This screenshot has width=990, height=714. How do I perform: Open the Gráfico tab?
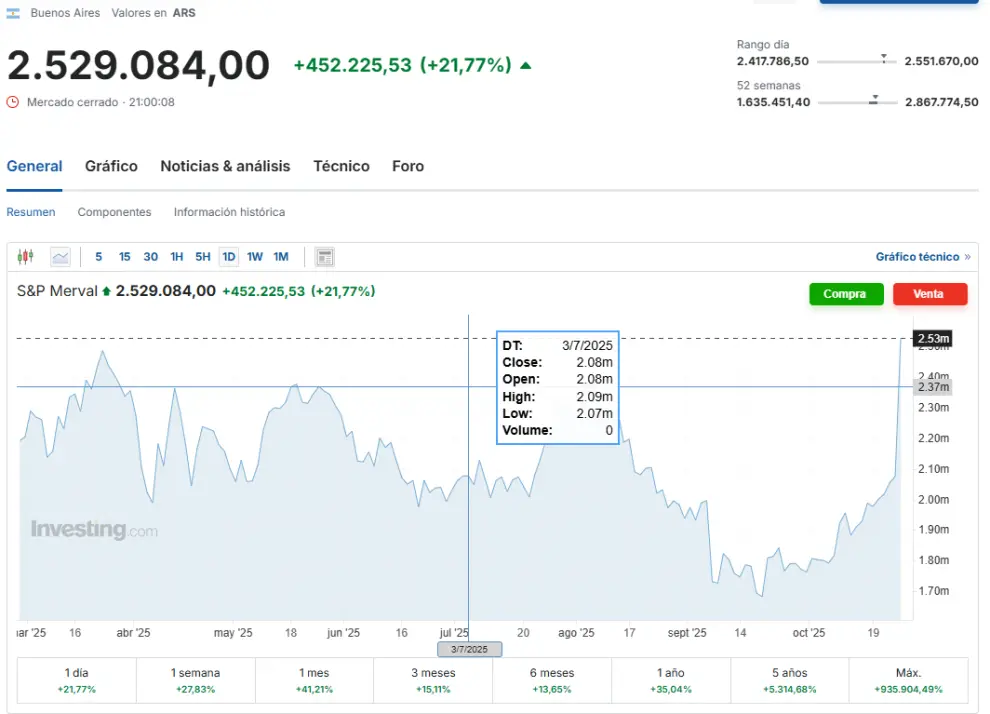pyautogui.click(x=111, y=166)
